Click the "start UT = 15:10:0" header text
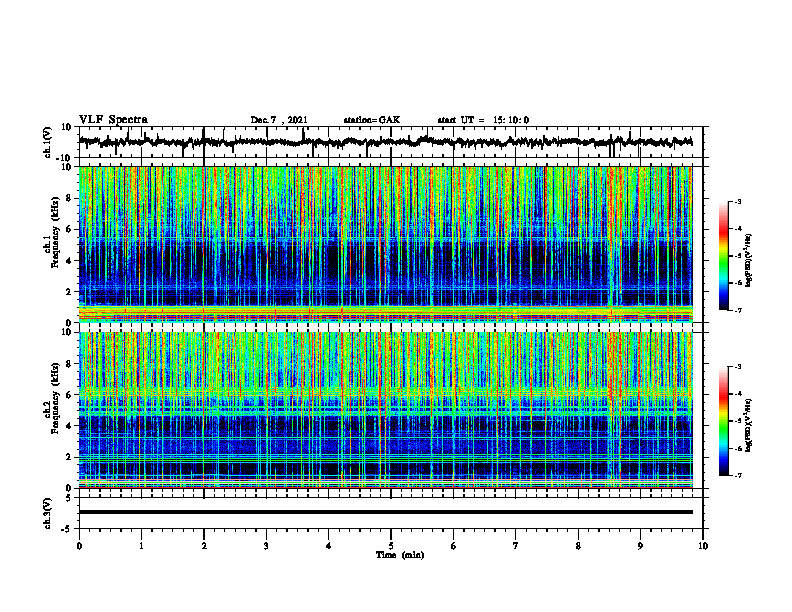 pos(483,120)
